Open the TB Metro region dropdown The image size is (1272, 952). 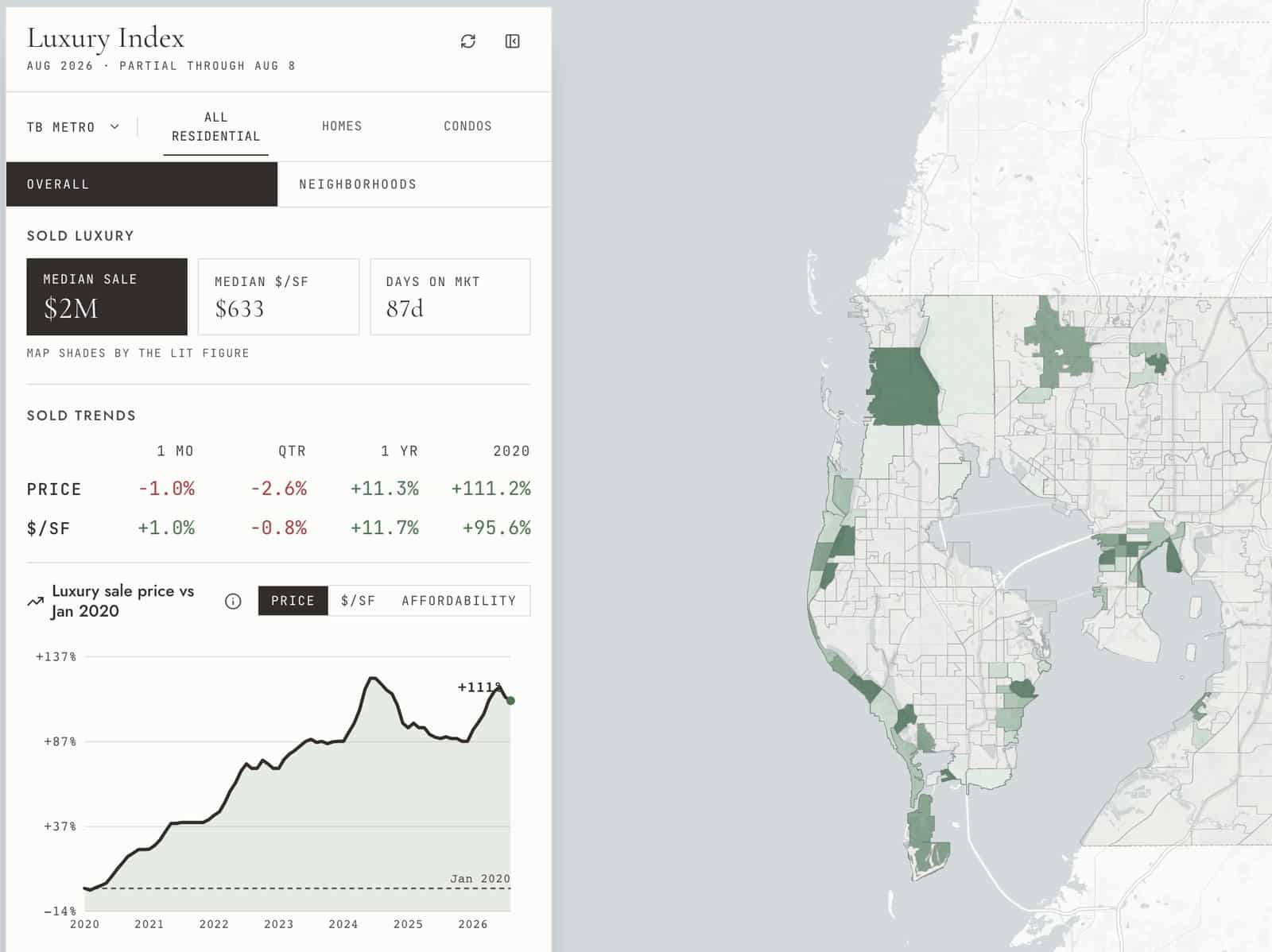coord(72,127)
